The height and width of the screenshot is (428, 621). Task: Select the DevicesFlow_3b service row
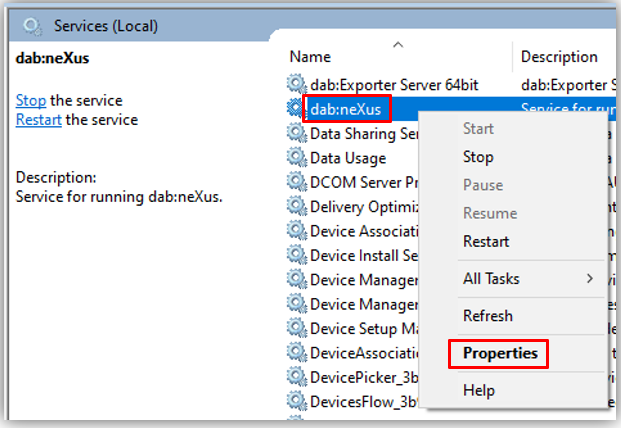tap(364, 402)
